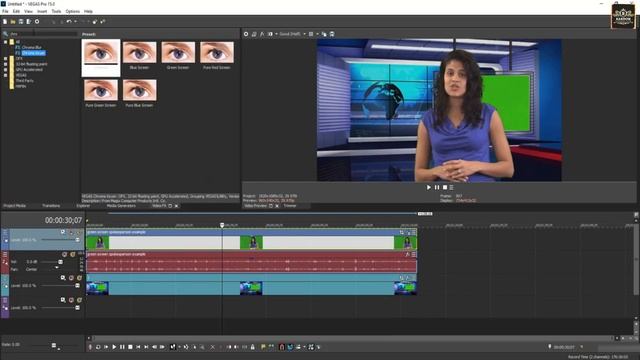Expand the All folder in FX tree
This screenshot has width=640, height=360.
(x=5, y=42)
